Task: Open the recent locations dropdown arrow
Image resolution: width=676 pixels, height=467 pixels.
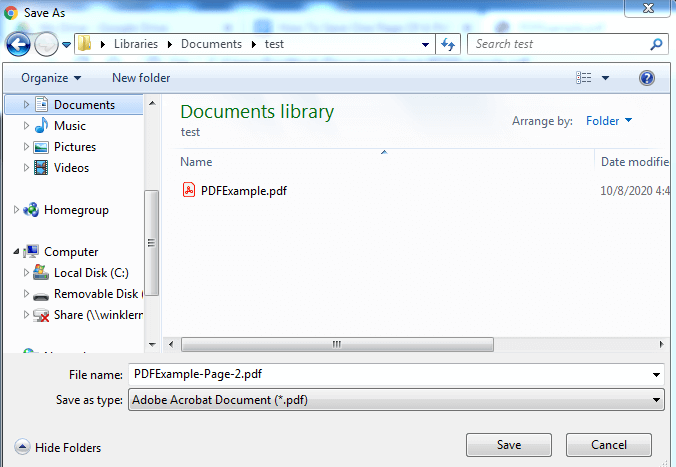Action: click(66, 44)
